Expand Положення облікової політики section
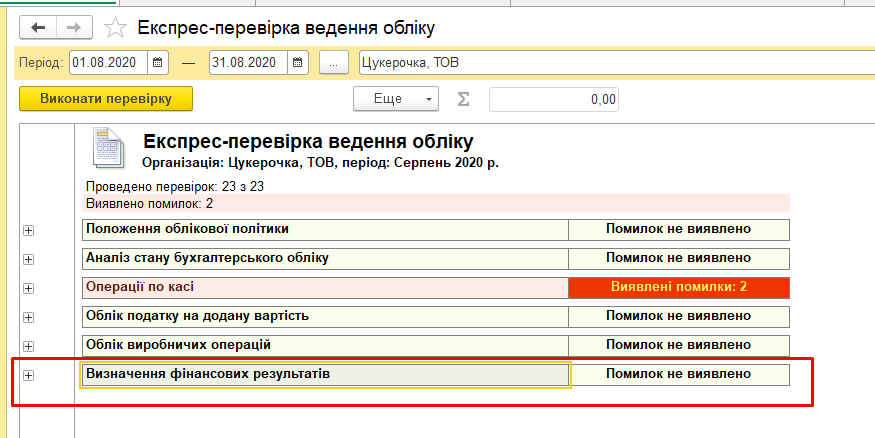The image size is (875, 438). click(28, 230)
